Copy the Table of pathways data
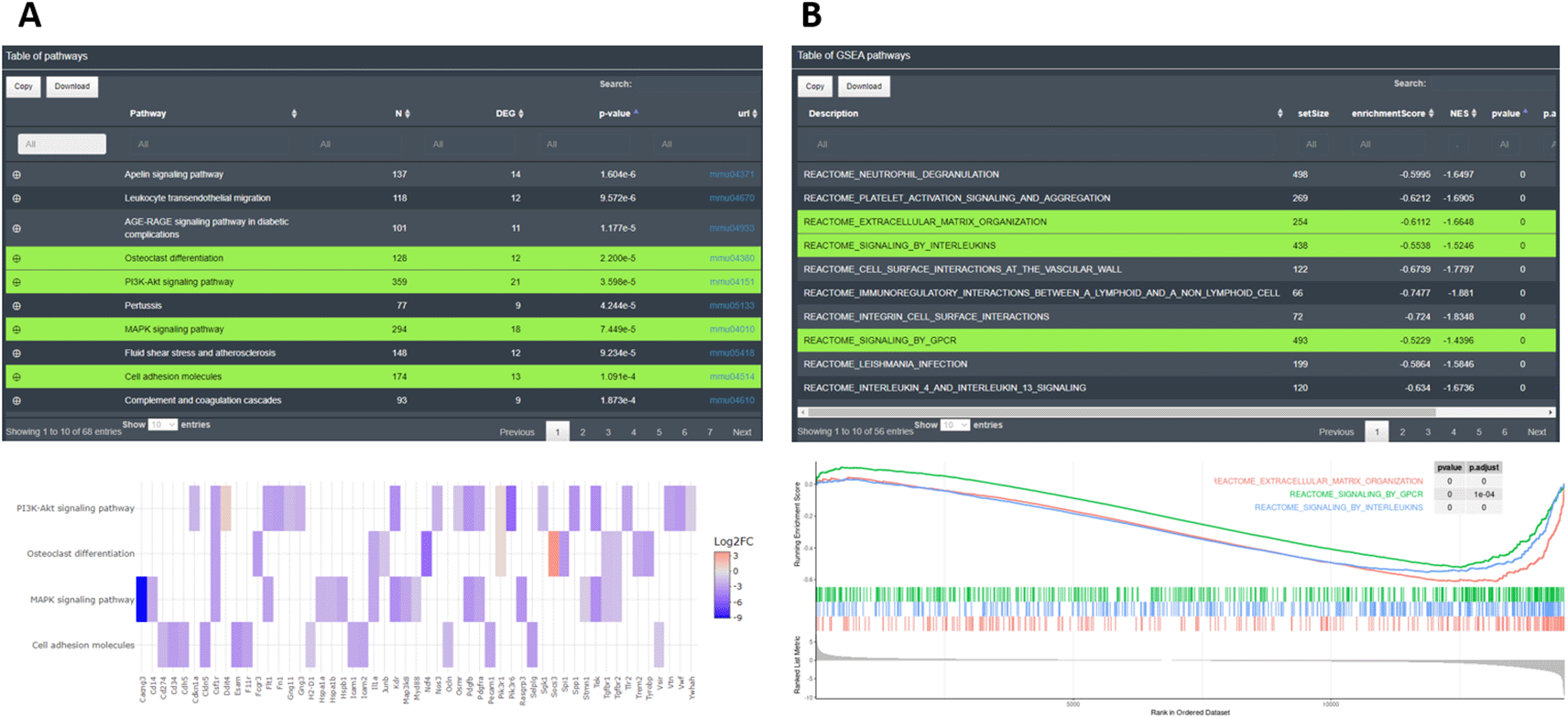 tap(24, 87)
